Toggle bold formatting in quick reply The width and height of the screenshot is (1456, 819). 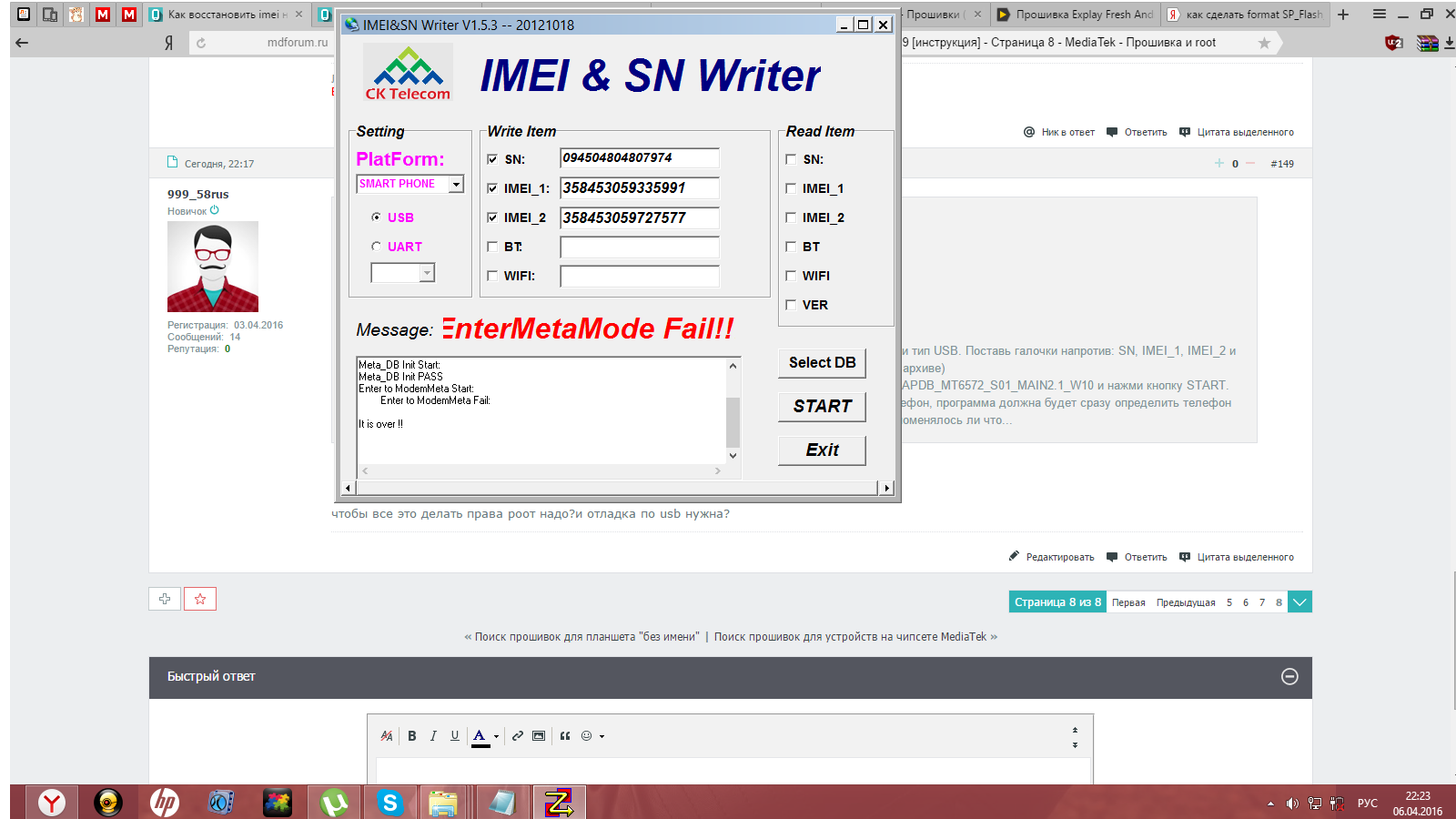412,736
